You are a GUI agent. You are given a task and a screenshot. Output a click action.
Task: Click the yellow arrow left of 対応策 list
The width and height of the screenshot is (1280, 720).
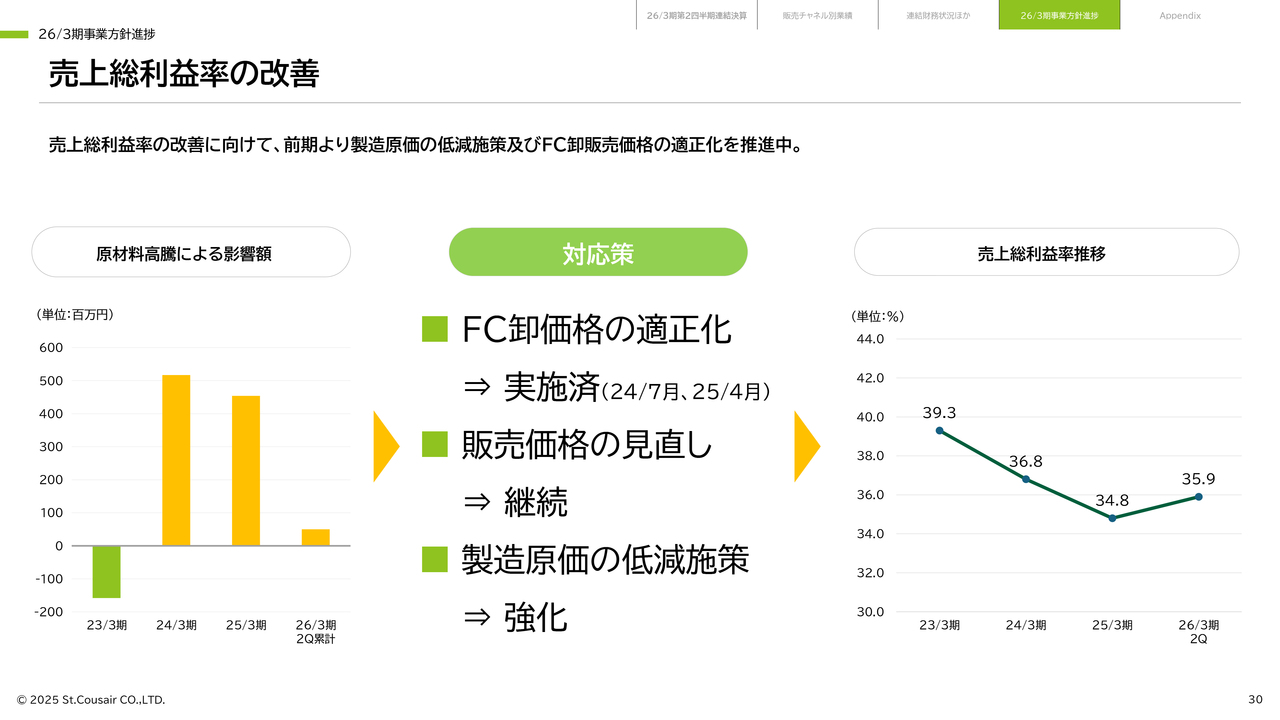click(386, 446)
